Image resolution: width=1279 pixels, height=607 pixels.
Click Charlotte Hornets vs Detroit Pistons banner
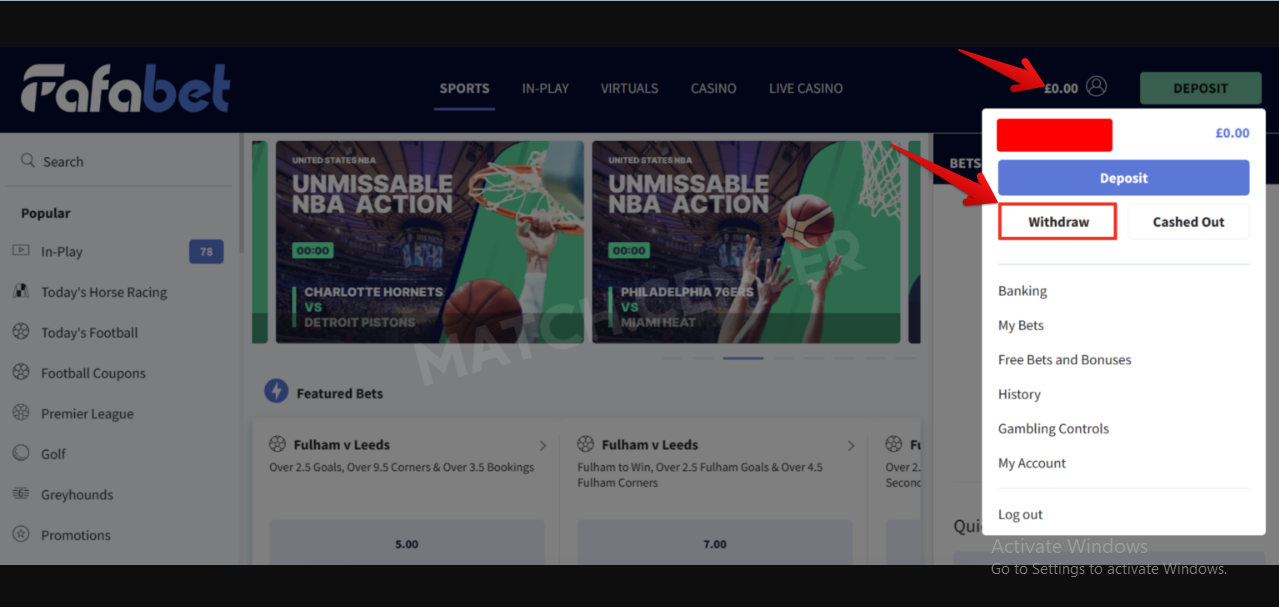430,242
